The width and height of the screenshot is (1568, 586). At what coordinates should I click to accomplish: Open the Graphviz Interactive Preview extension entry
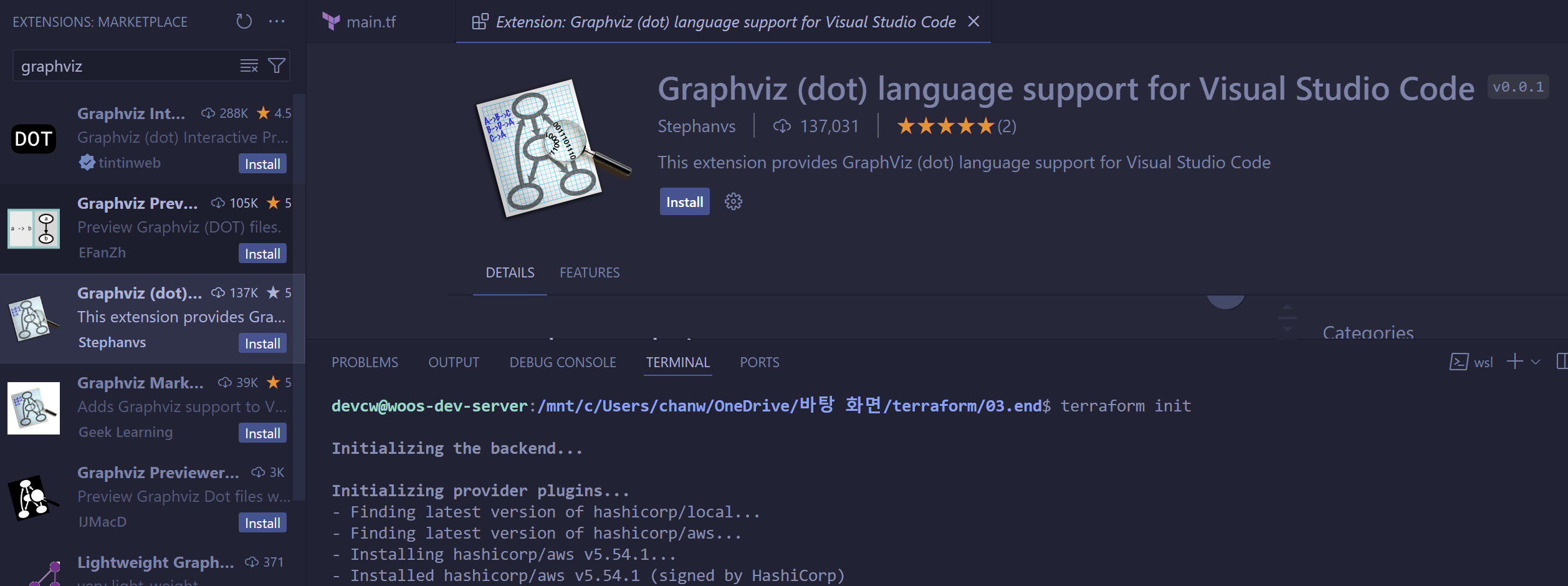(153, 138)
